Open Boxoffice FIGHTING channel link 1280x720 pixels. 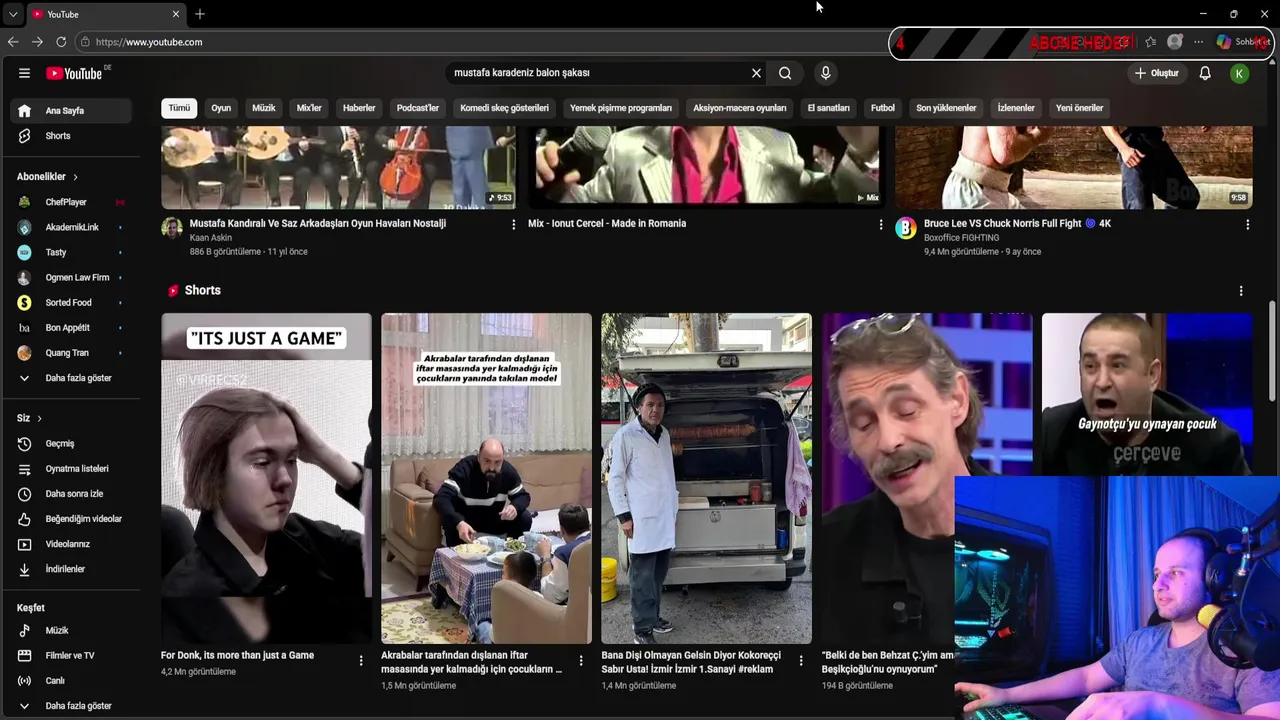point(961,238)
